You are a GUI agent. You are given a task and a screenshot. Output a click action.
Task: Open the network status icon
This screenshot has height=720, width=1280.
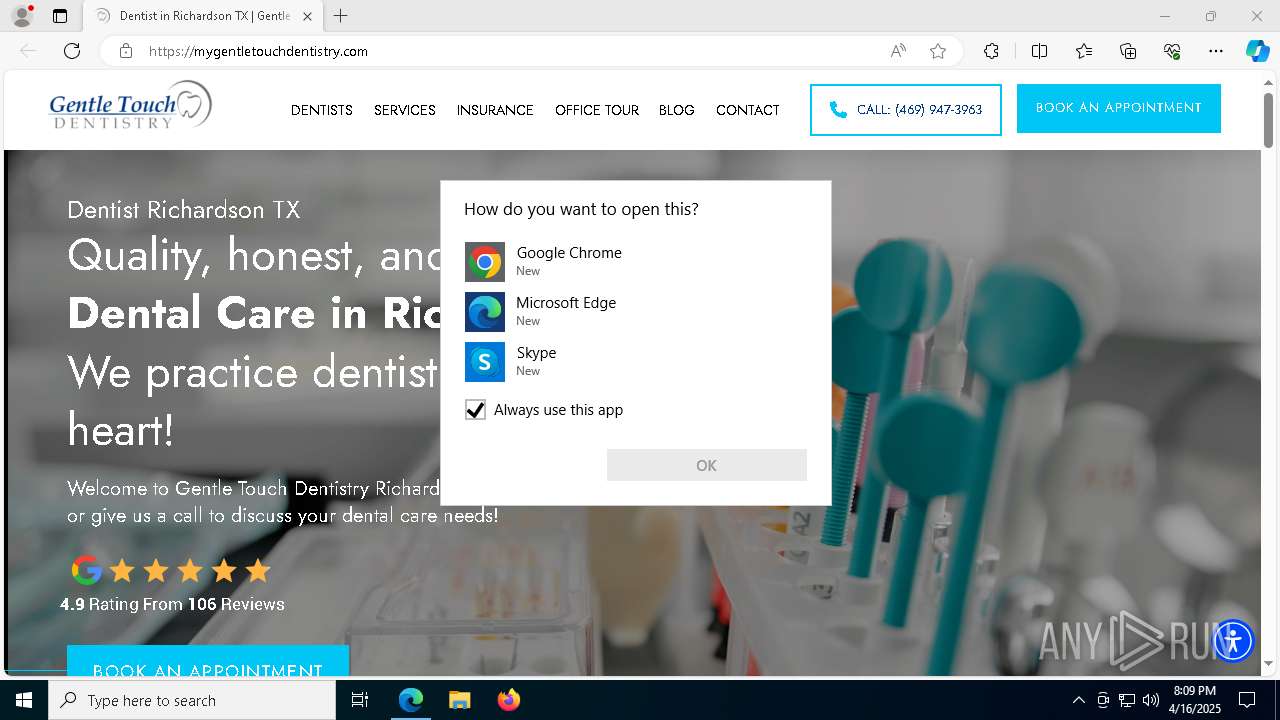1127,700
